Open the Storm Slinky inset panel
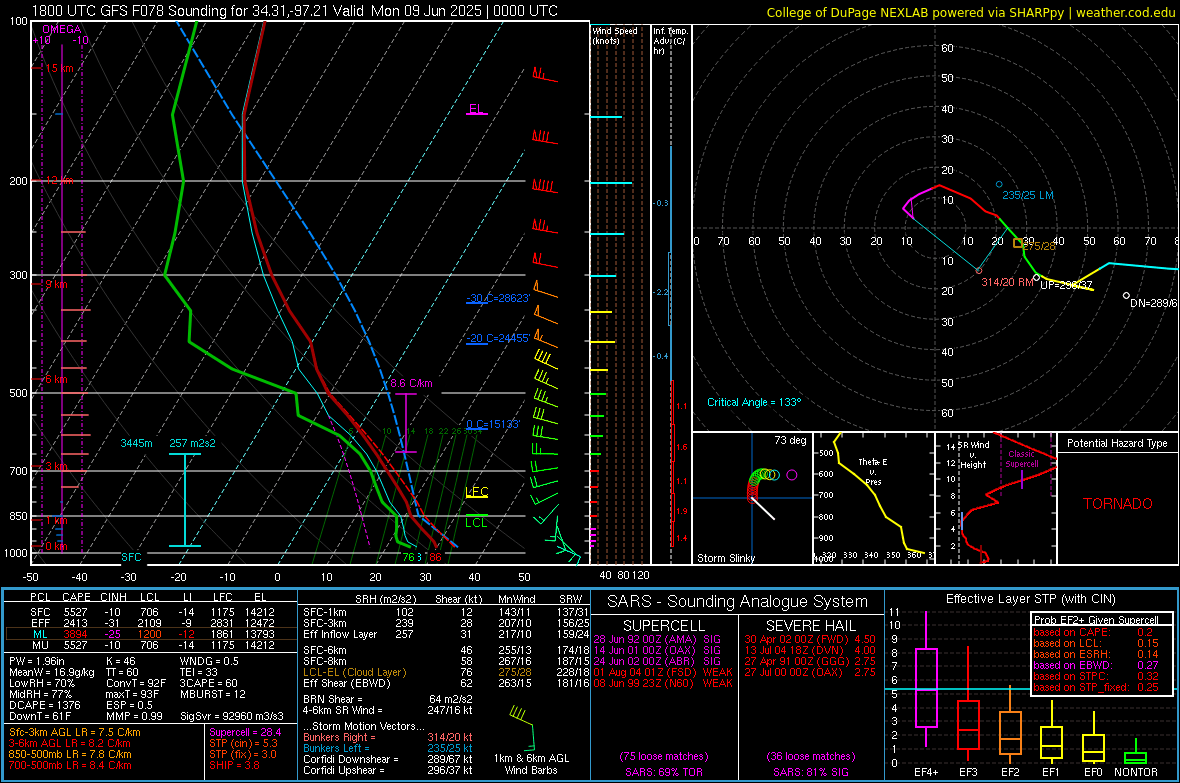Screen dimensions: 1180x783 pos(752,498)
